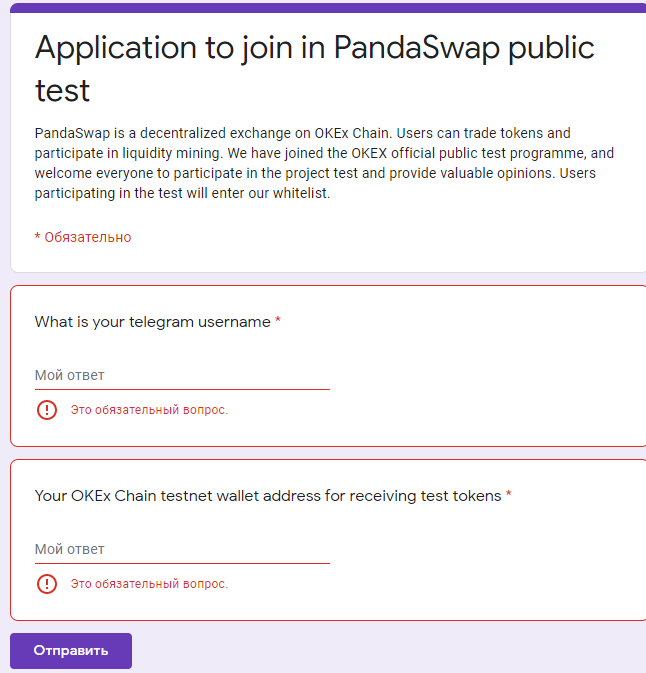646x673 pixels.
Task: Focus the wallet address answer field
Action: (x=181, y=550)
